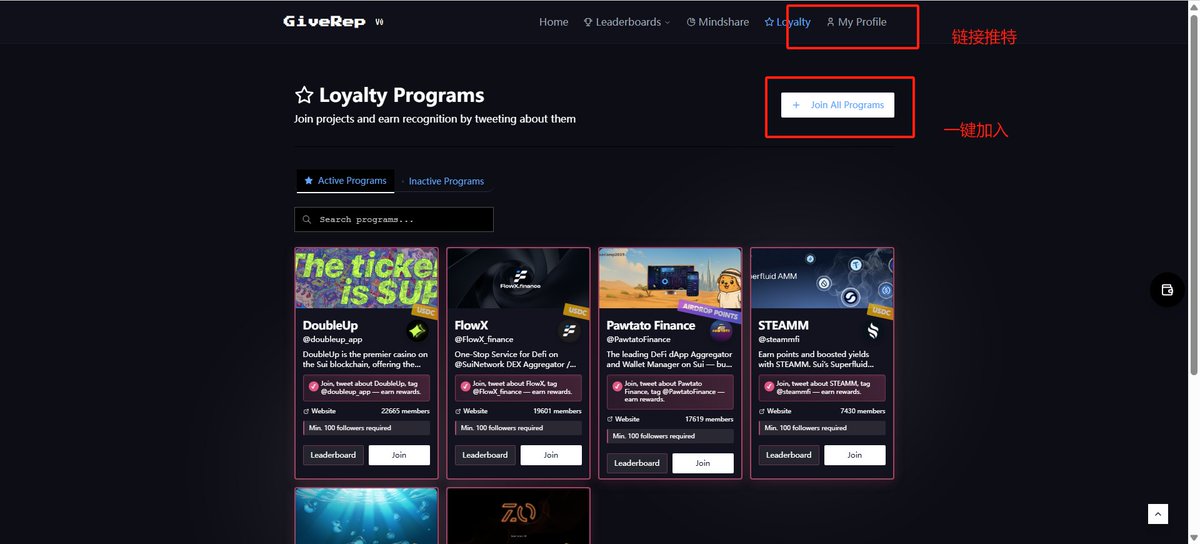Open the FlowX Website link
1200x544 pixels.
(x=472, y=411)
